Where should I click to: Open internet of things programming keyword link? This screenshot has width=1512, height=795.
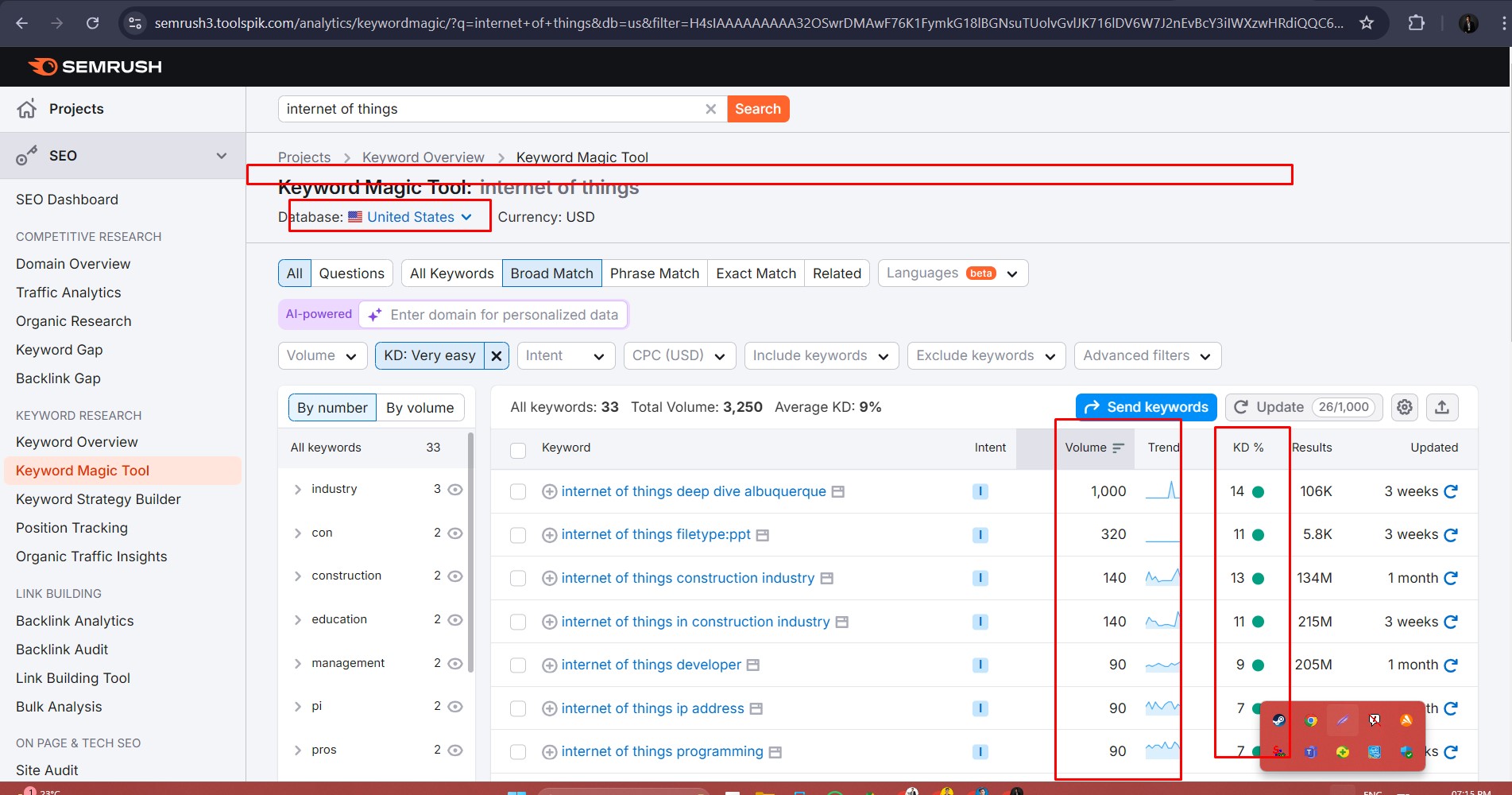[662, 751]
